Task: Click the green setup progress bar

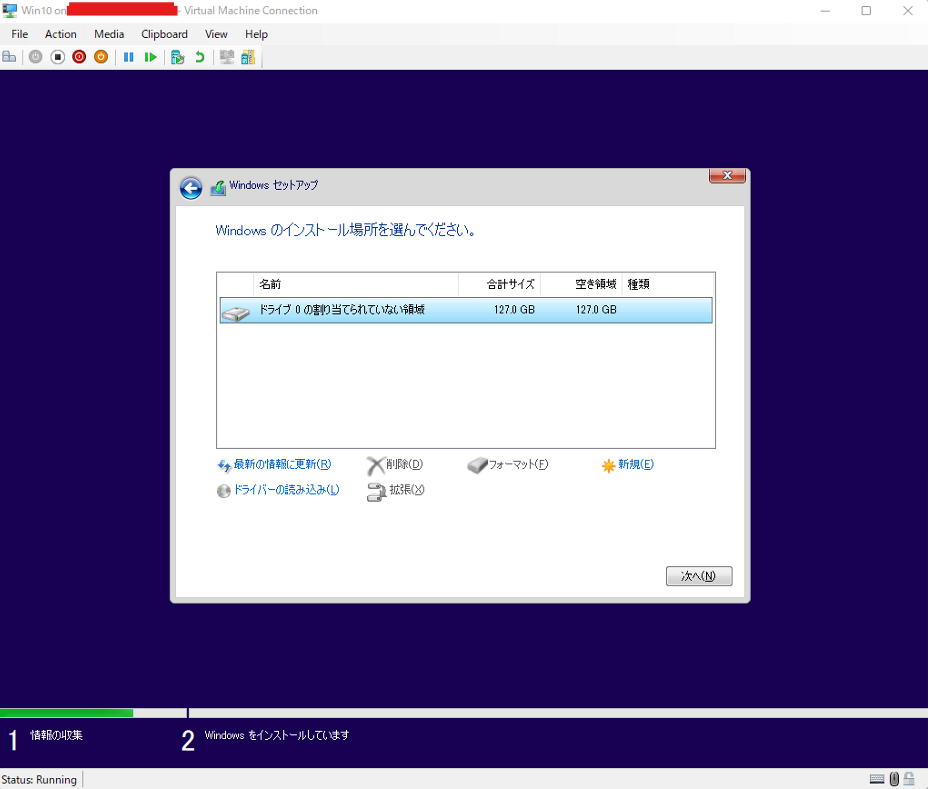Action: (66, 713)
